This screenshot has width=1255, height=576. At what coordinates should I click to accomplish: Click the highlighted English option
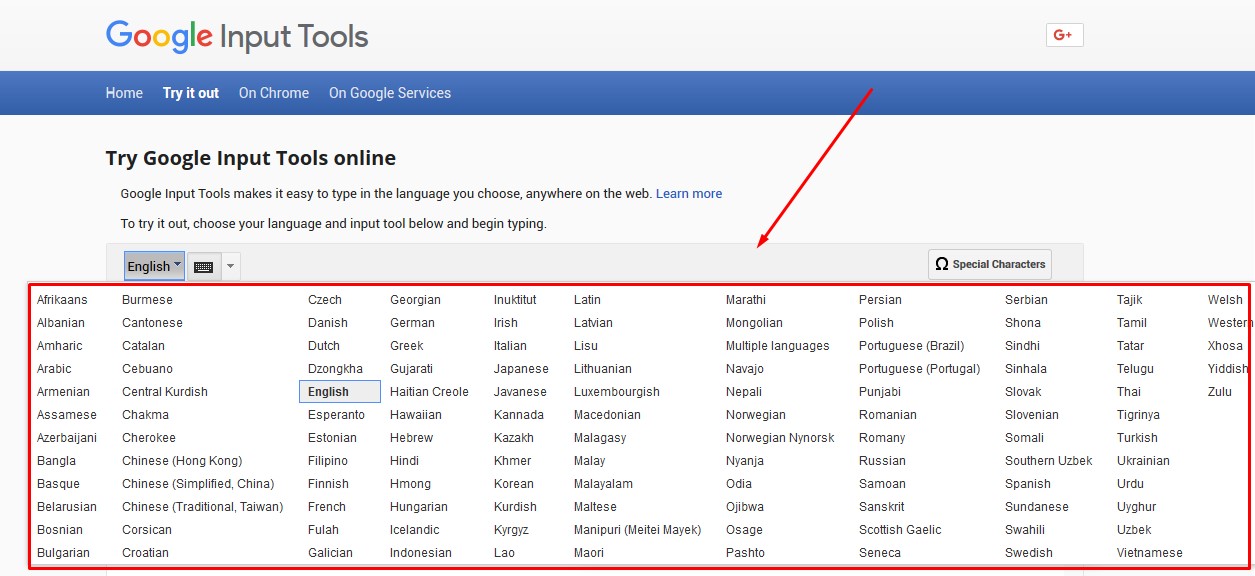[340, 392]
